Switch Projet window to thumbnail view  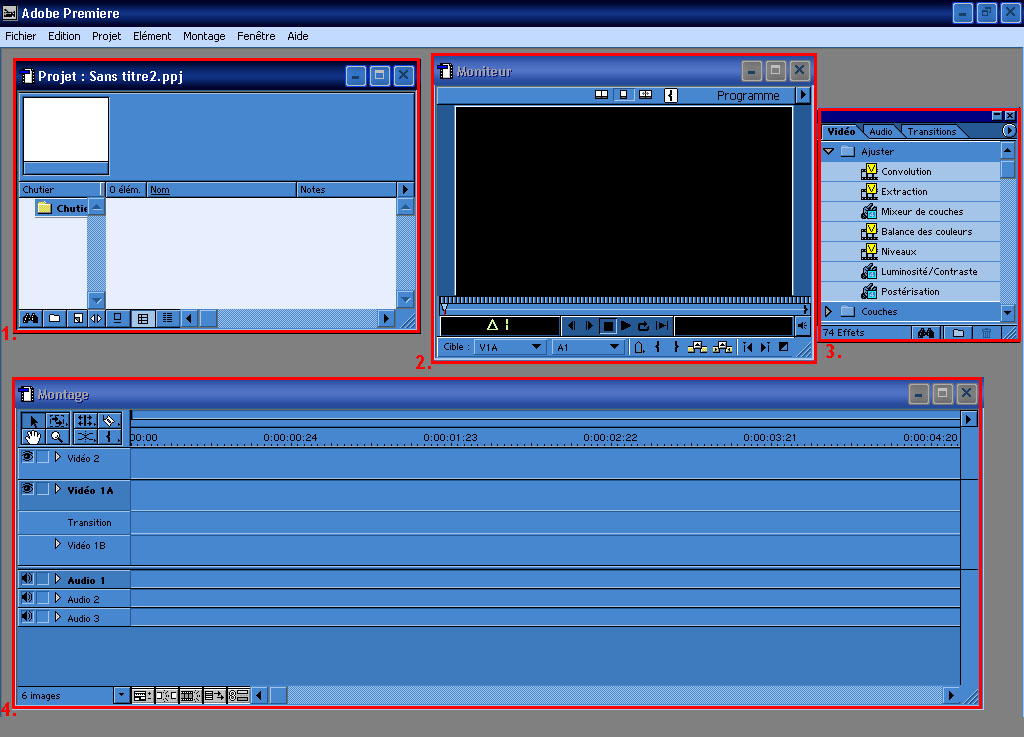[x=142, y=319]
